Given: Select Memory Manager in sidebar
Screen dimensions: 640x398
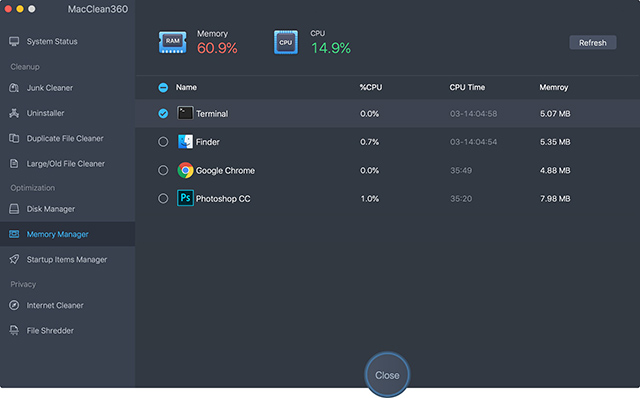Looking at the screenshot, I should pos(67,234).
